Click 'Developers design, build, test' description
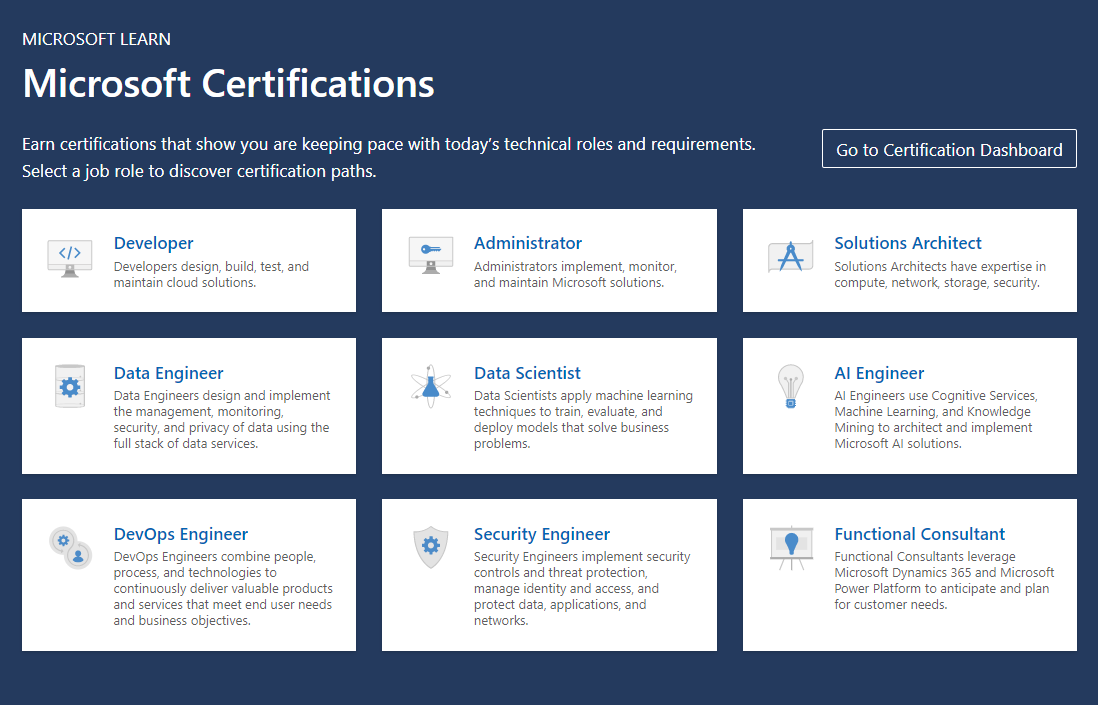Image resolution: width=1098 pixels, height=705 pixels. coord(211,274)
